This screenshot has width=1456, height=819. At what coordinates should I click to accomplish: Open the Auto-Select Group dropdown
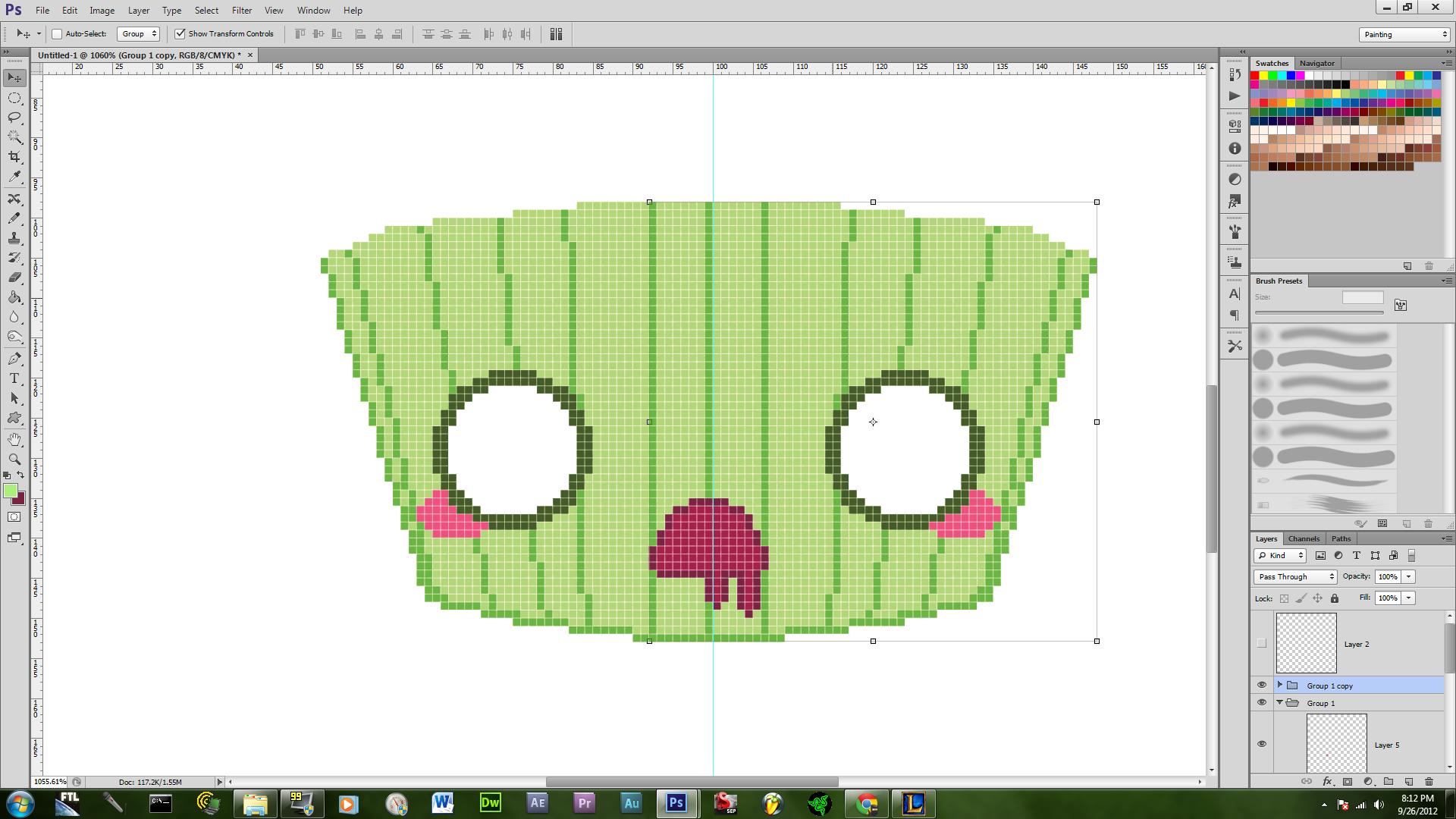(x=138, y=33)
